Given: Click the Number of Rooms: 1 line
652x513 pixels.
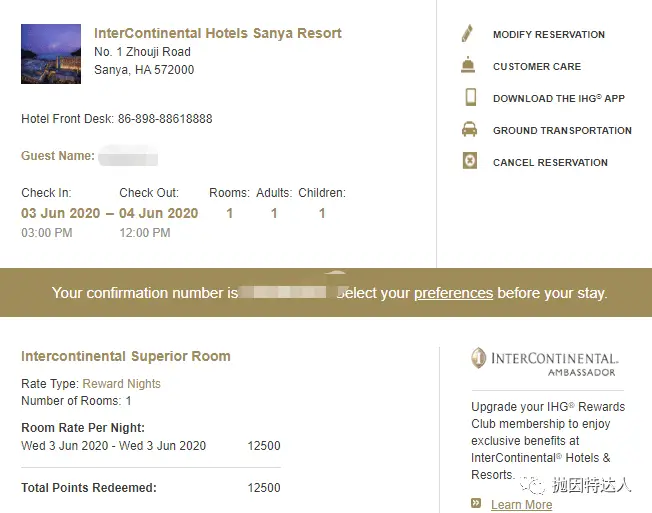Looking at the screenshot, I should click(x=76, y=401).
